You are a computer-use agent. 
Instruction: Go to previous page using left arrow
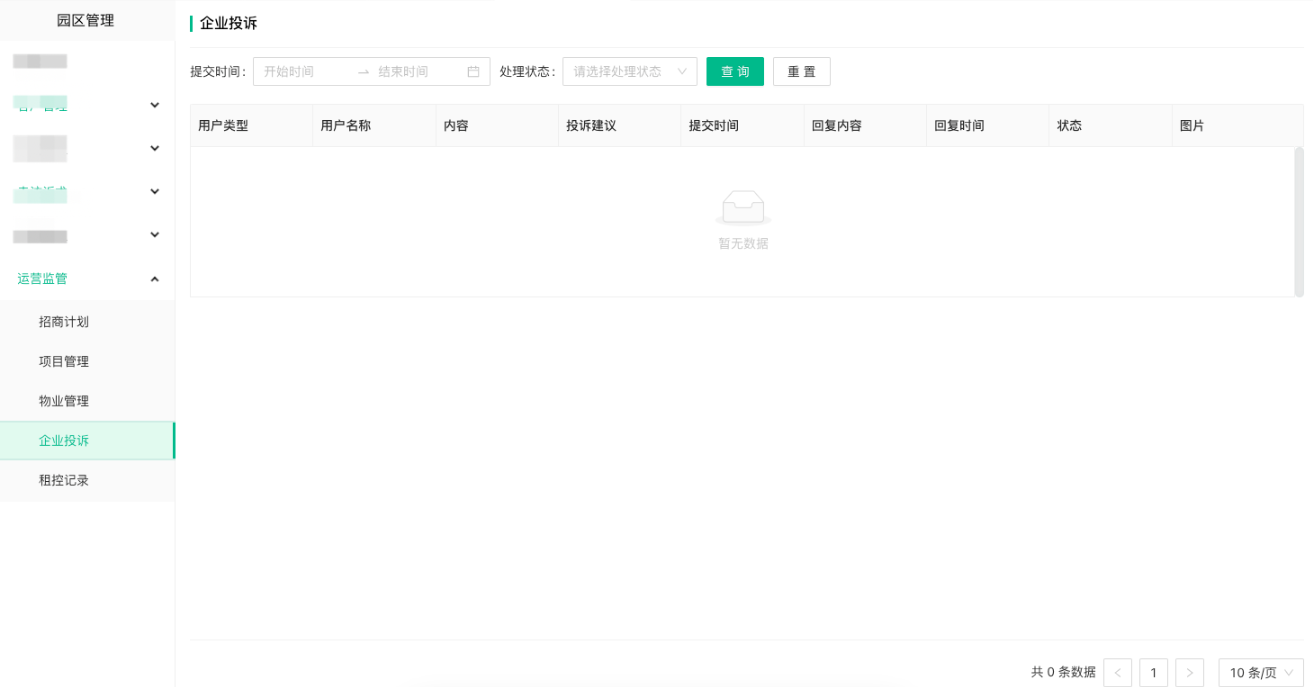tap(1118, 673)
